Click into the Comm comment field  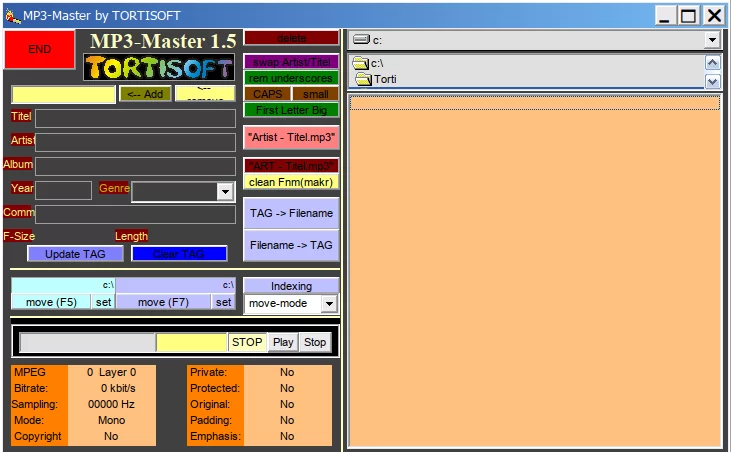click(x=135, y=215)
